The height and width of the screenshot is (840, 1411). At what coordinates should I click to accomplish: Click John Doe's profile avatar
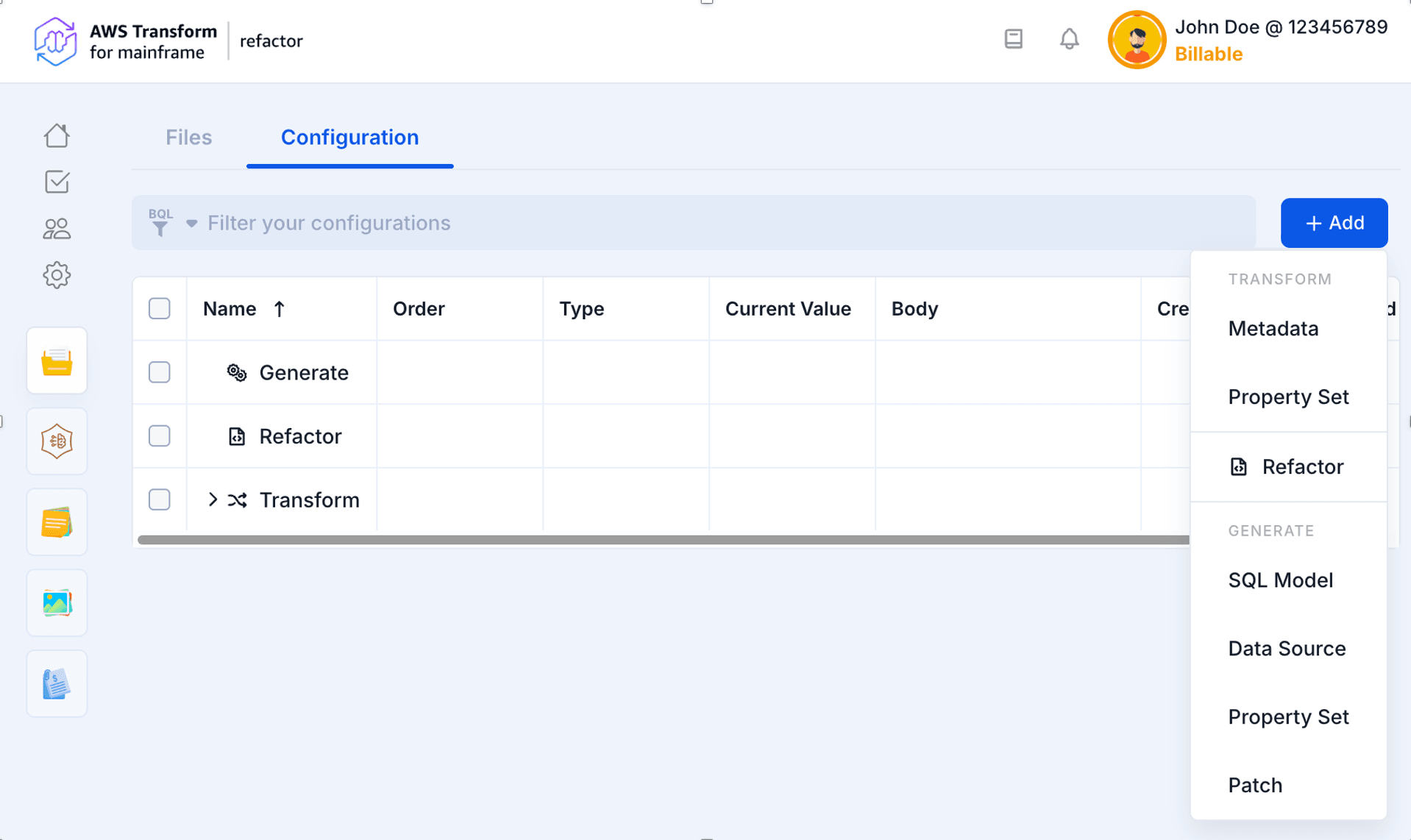click(1136, 40)
